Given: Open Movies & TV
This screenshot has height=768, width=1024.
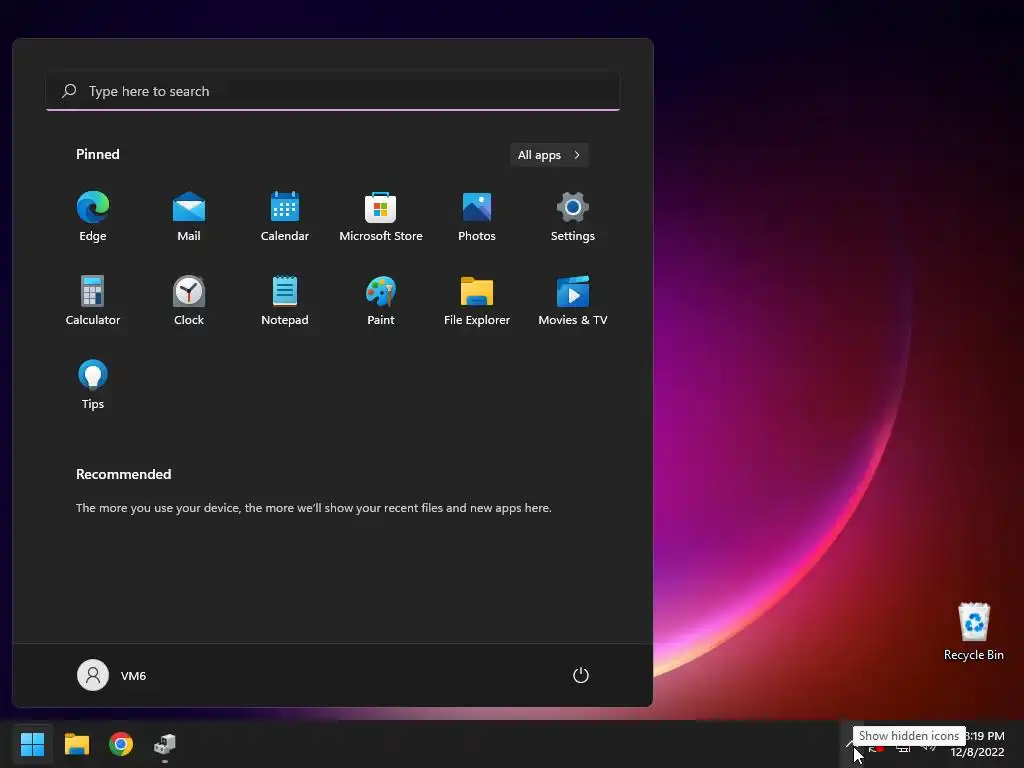Looking at the screenshot, I should tap(573, 300).
